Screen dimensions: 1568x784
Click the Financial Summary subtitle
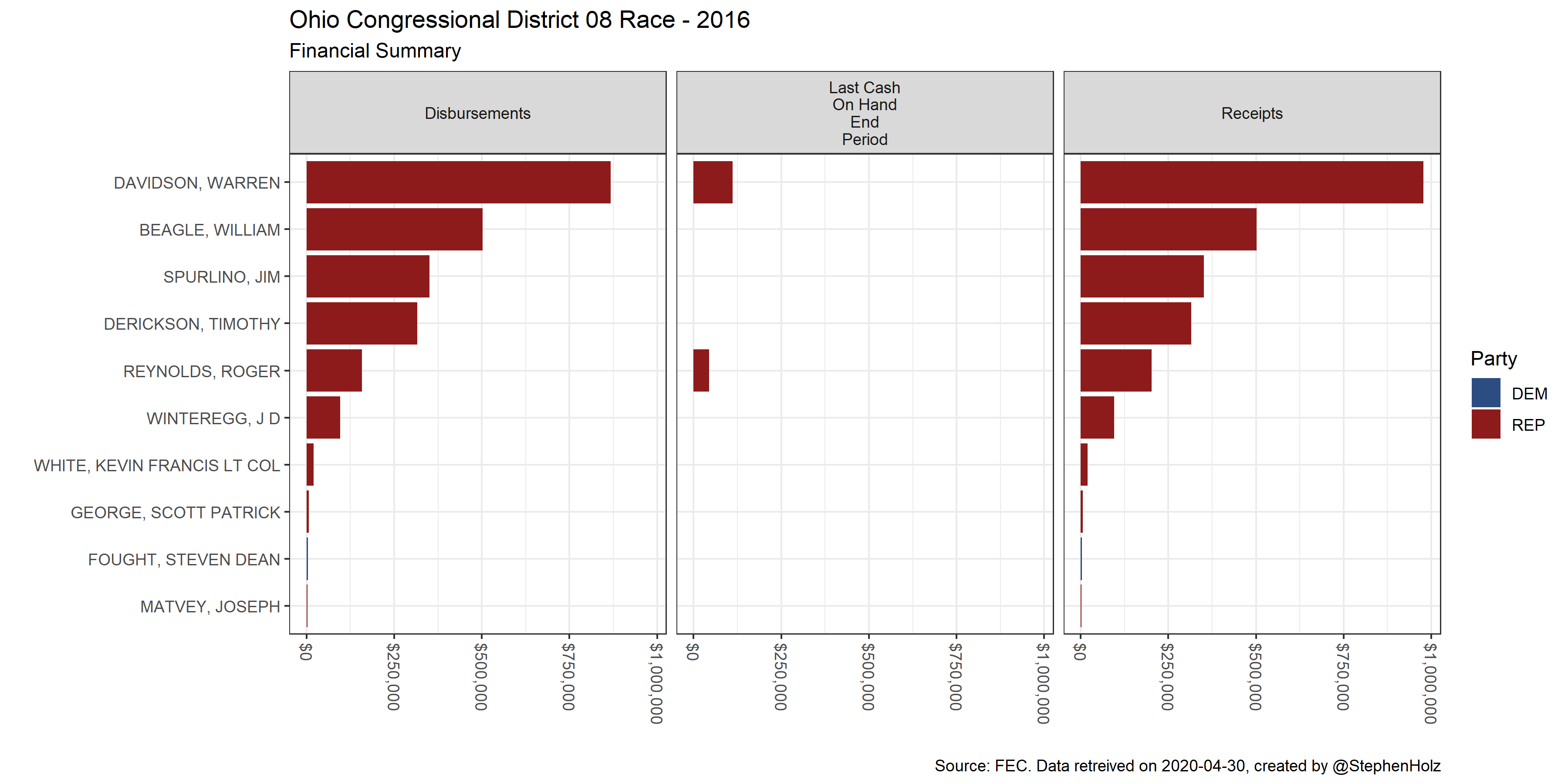pos(374,51)
